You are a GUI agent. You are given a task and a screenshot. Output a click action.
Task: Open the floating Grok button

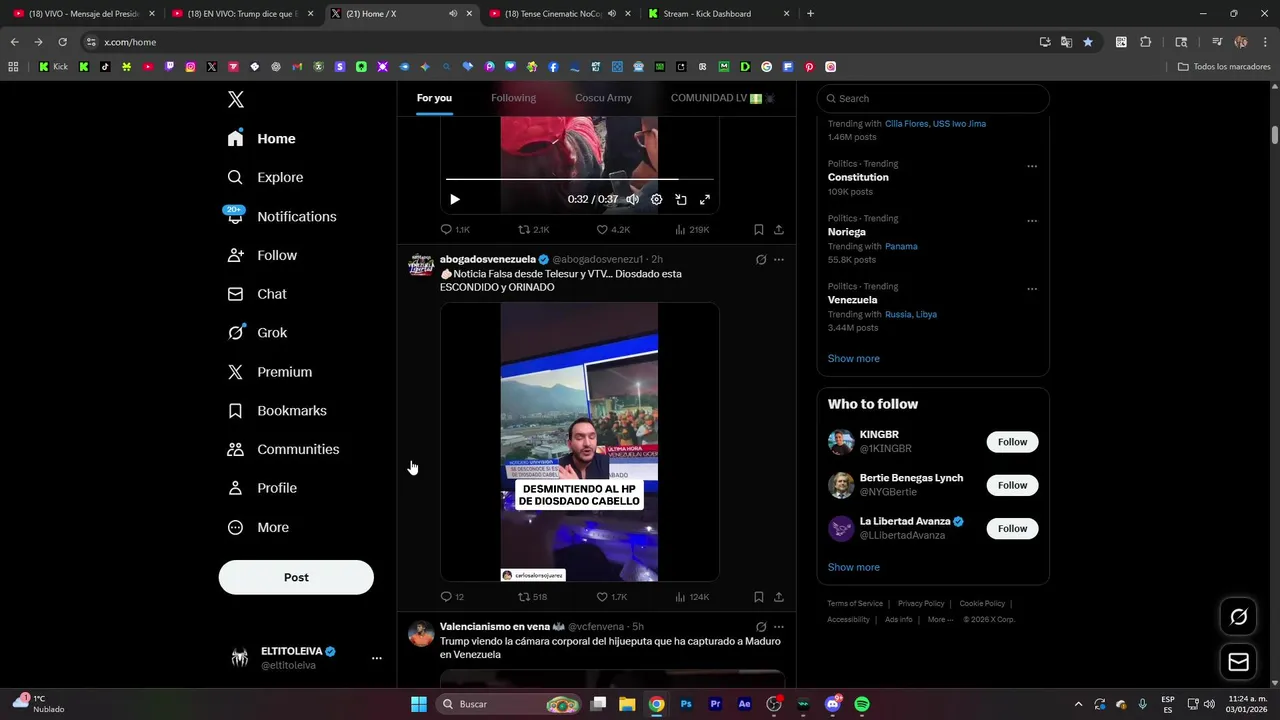click(1238, 617)
